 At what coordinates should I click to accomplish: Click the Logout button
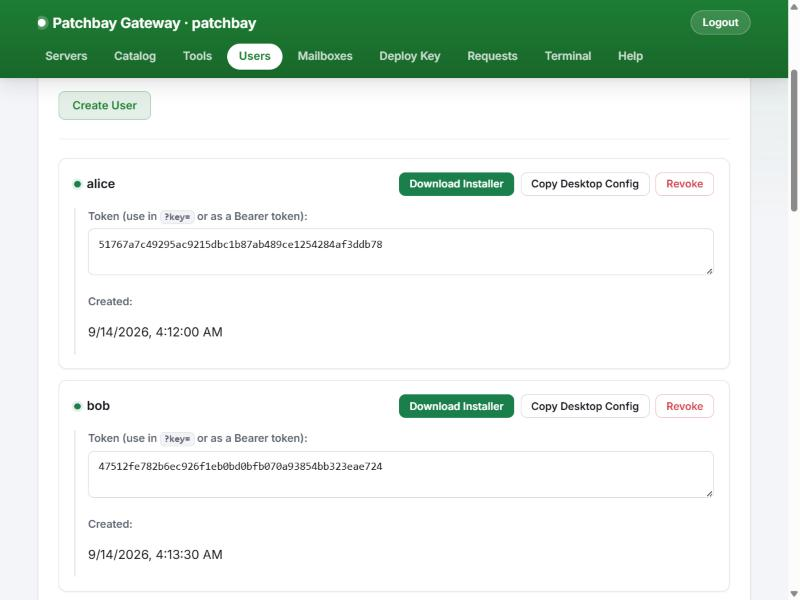coord(720,23)
